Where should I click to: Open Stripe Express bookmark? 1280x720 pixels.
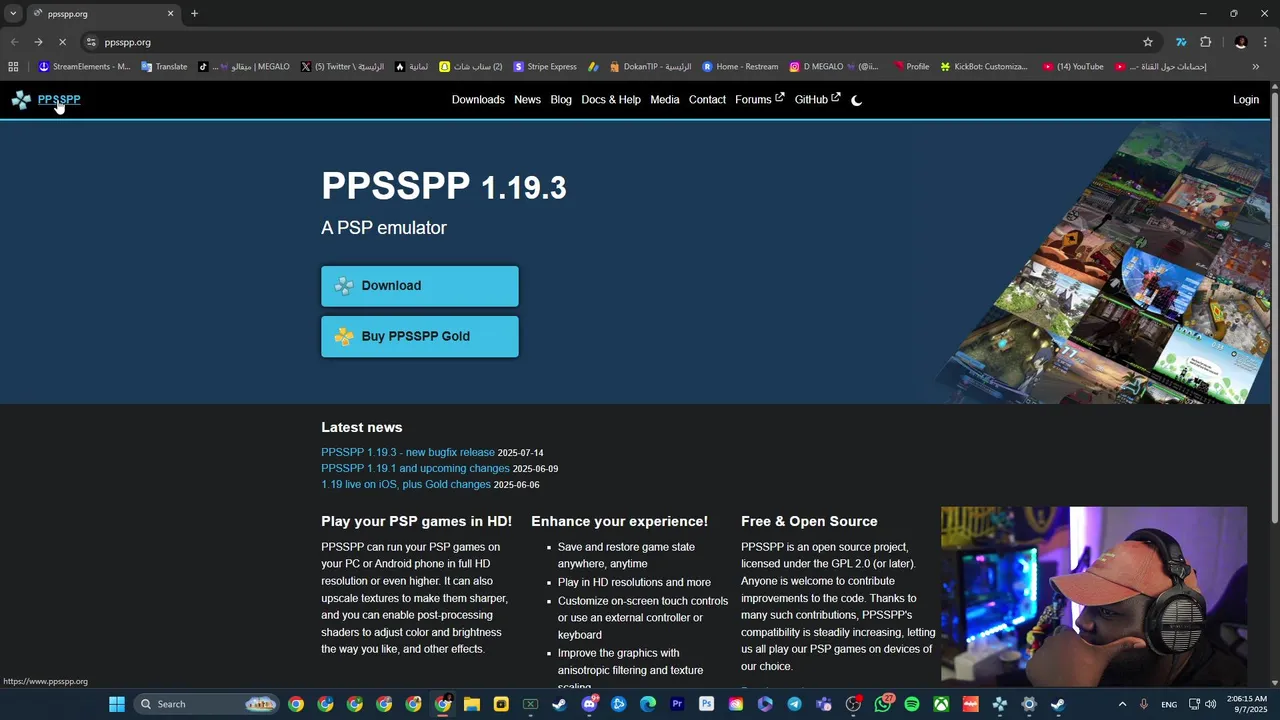(x=545, y=67)
